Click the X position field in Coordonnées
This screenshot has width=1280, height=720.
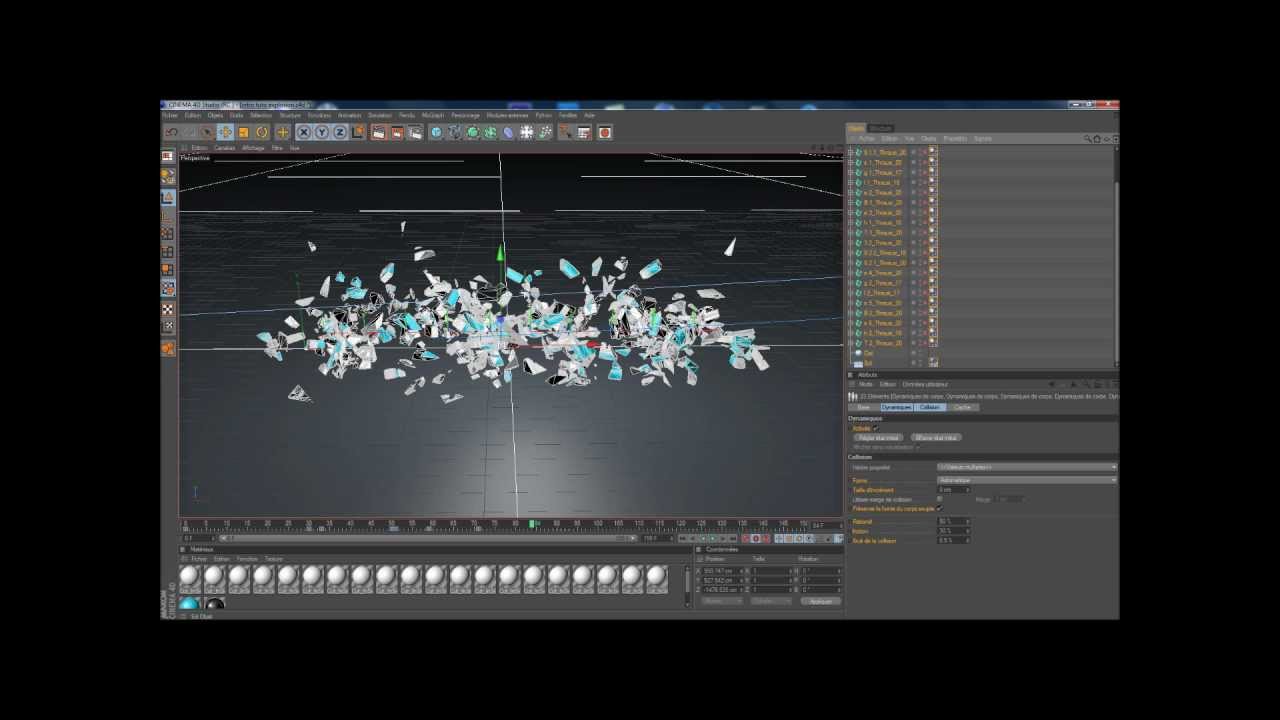(x=720, y=571)
